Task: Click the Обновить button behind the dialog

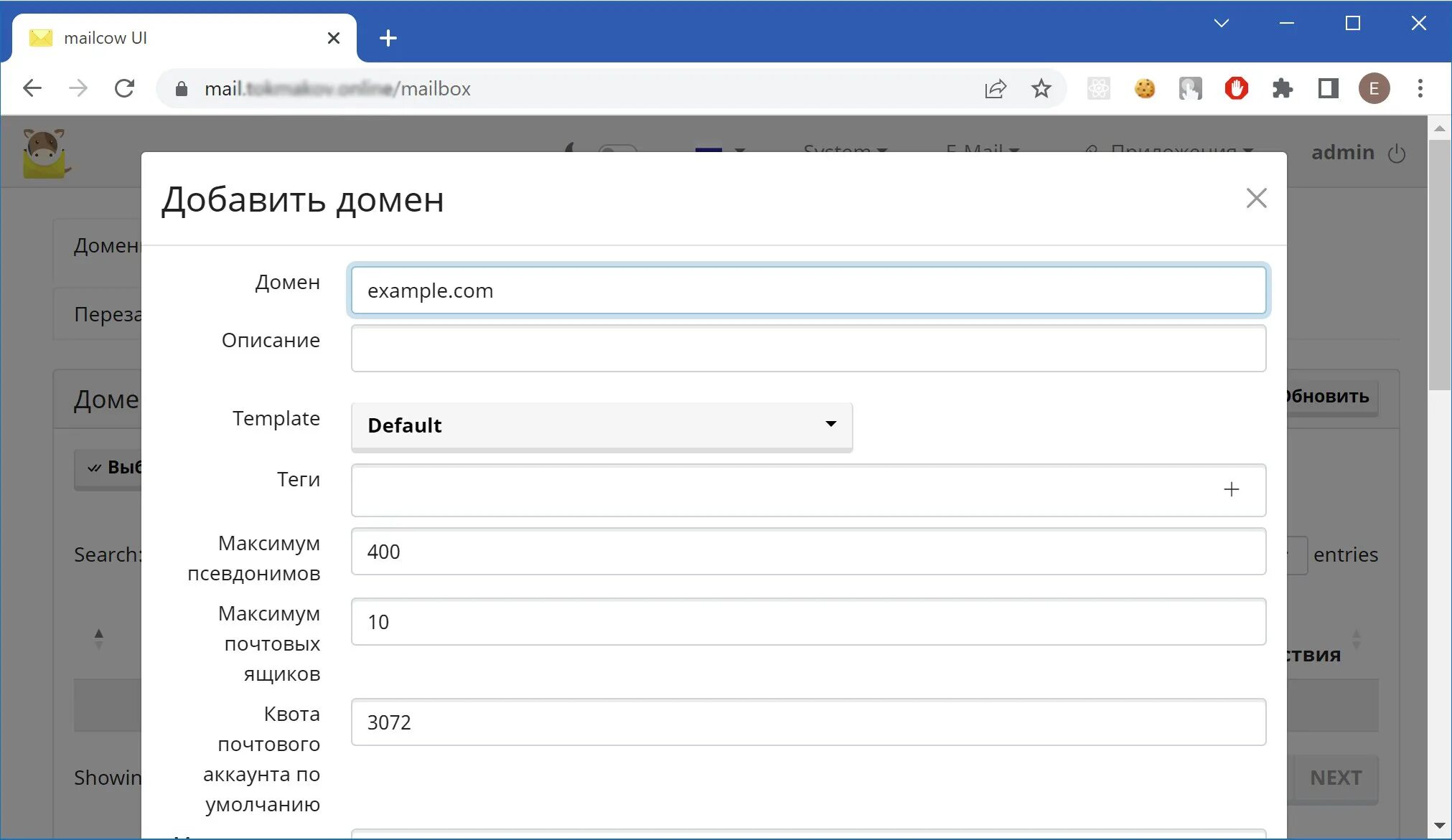Action: (1331, 397)
